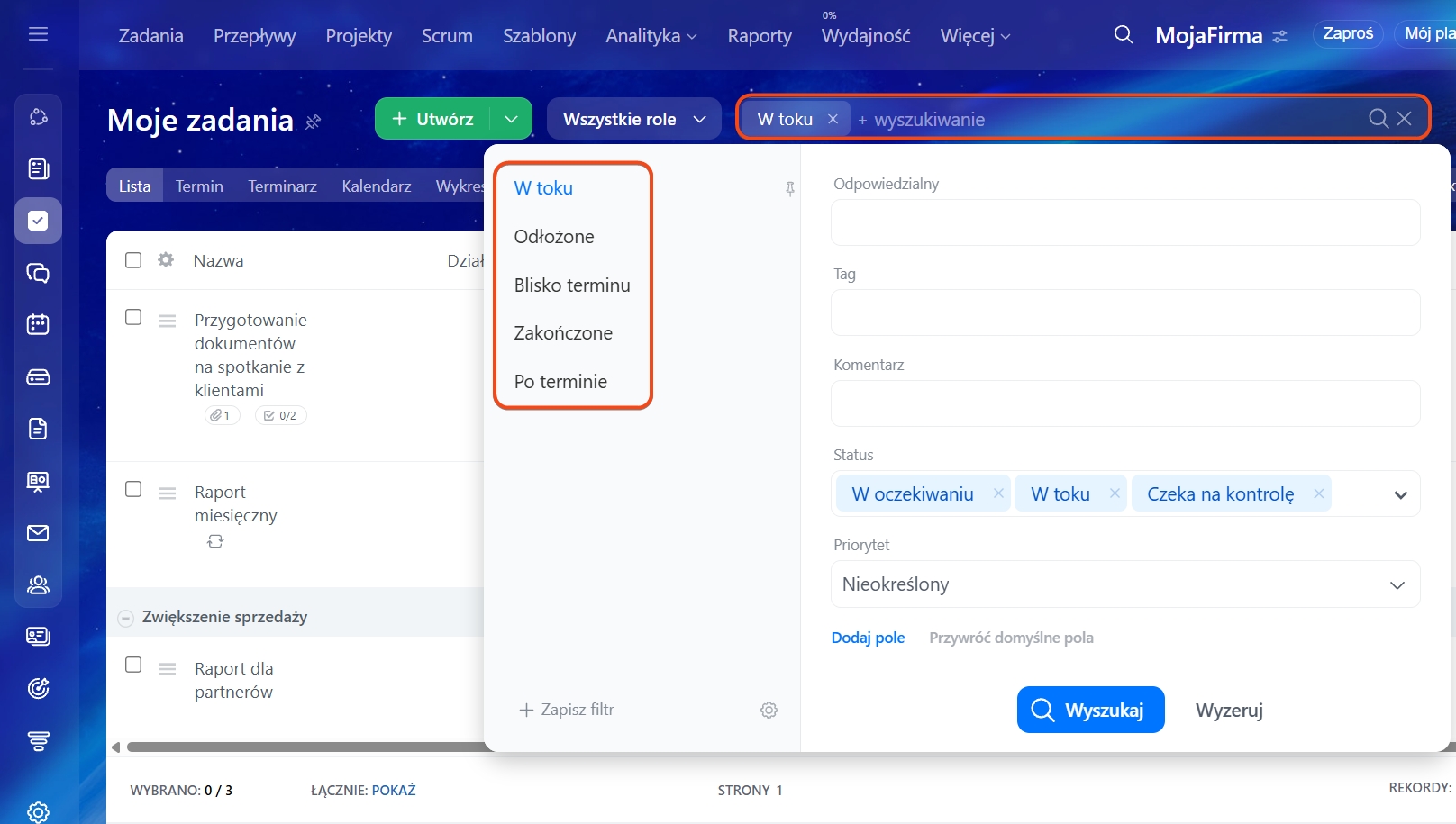The image size is (1456, 824).
Task: Select the Zakończone filter preset
Action: 563,333
